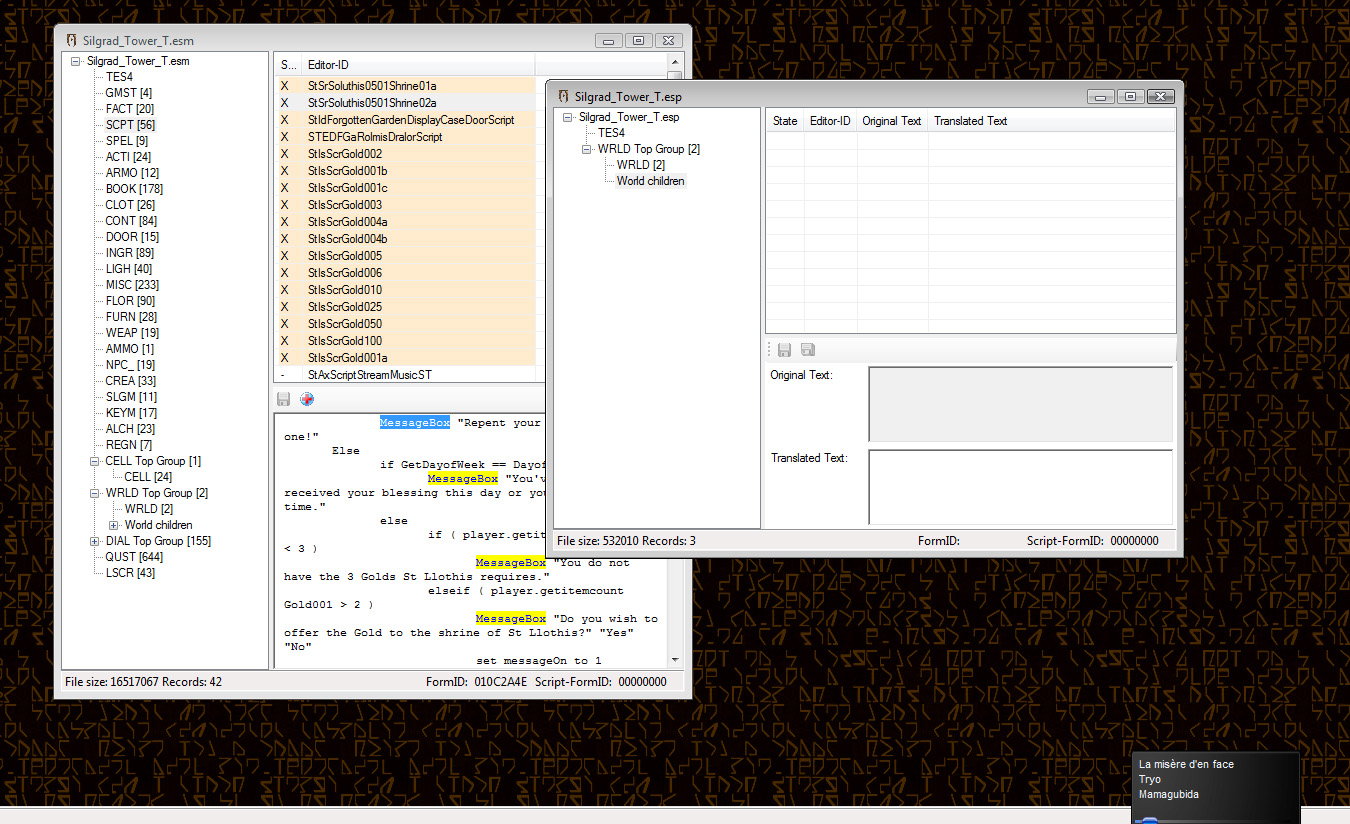
Task: Sort by Translated Text column header
Action: coord(1051,121)
